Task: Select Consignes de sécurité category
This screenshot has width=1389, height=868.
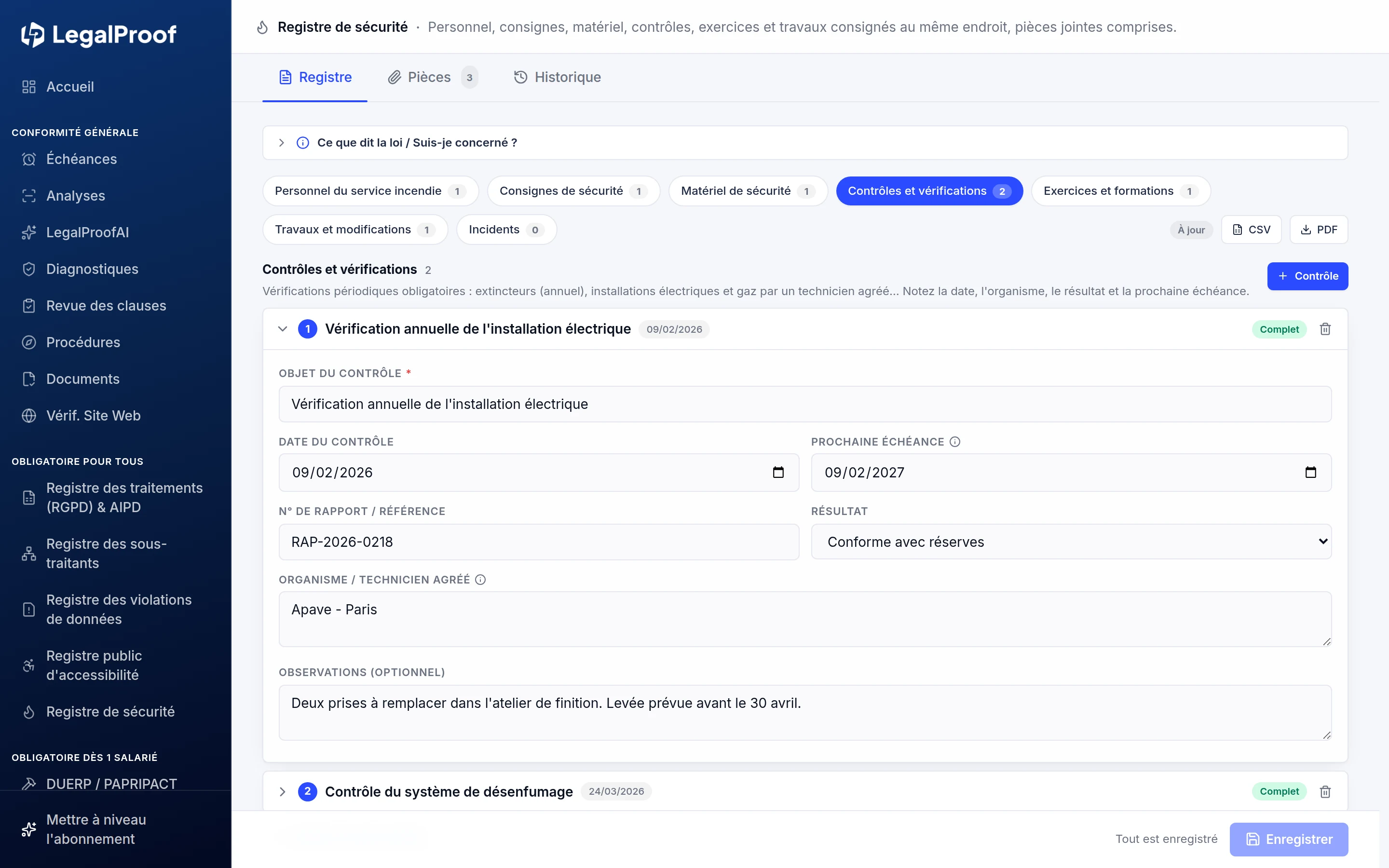Action: coord(573,191)
